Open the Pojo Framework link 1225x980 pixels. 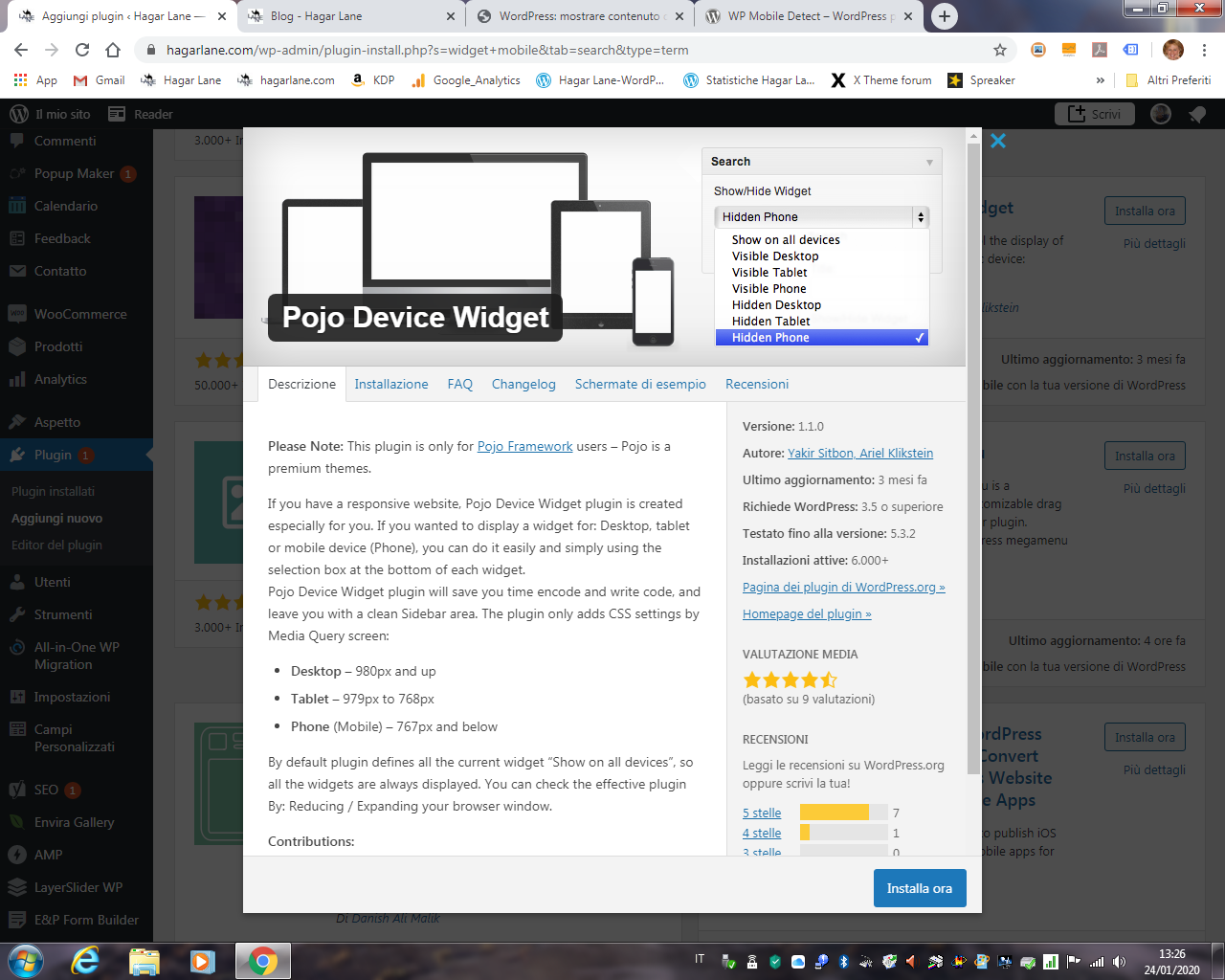[x=525, y=446]
